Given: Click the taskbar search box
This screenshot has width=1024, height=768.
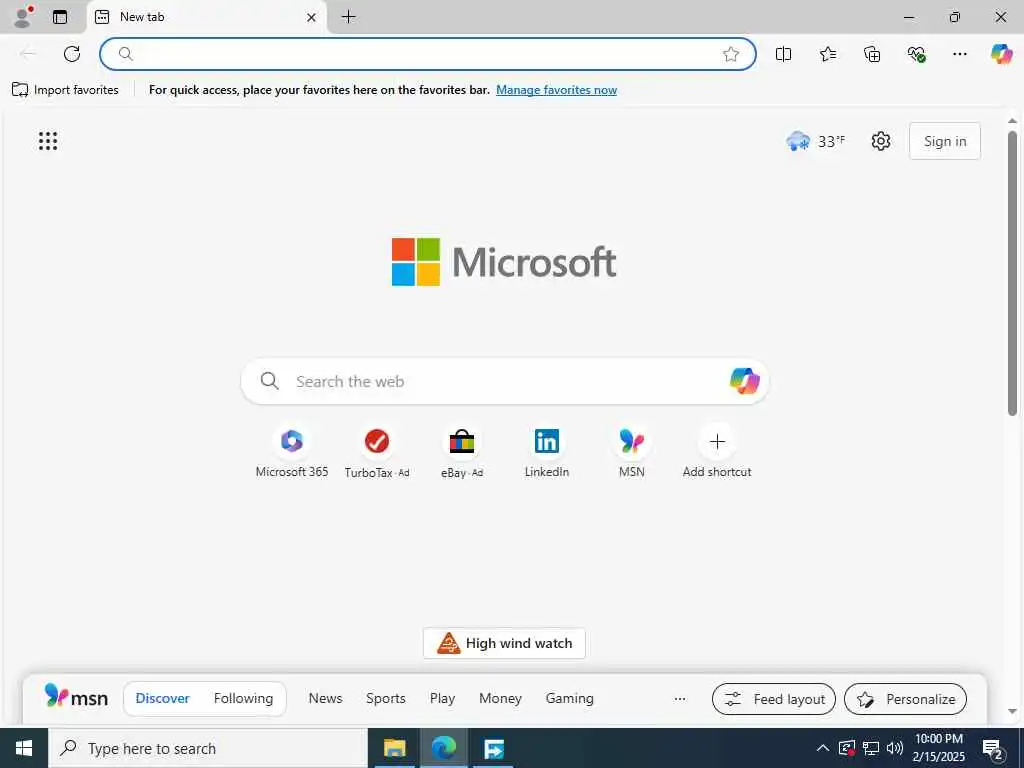Looking at the screenshot, I should tap(208, 748).
